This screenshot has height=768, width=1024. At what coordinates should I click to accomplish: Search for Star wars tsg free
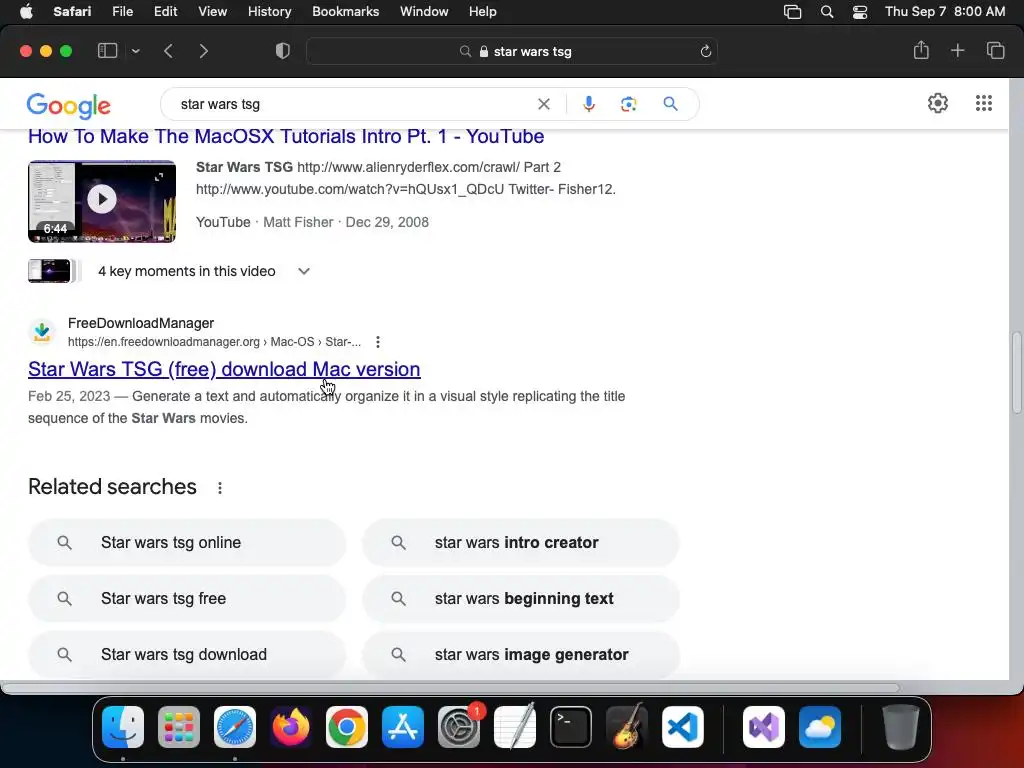point(187,599)
